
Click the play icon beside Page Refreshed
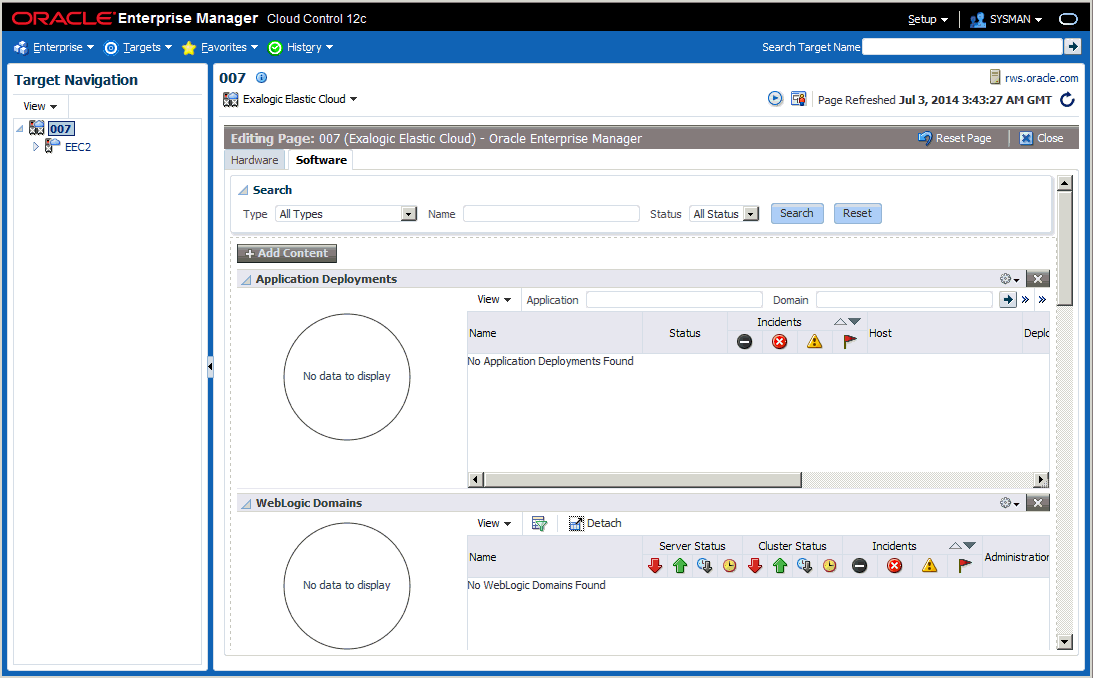pyautogui.click(x=775, y=99)
